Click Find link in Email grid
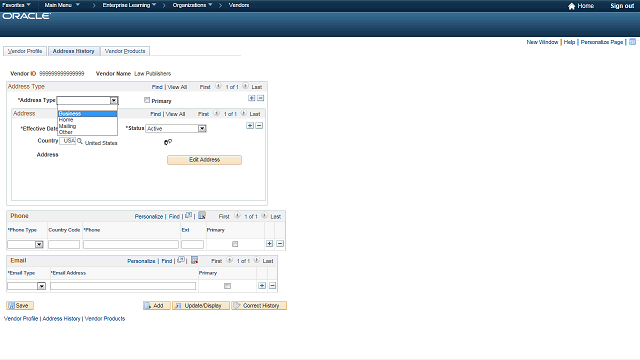Image resolution: width=640 pixels, height=360 pixels. (x=167, y=261)
